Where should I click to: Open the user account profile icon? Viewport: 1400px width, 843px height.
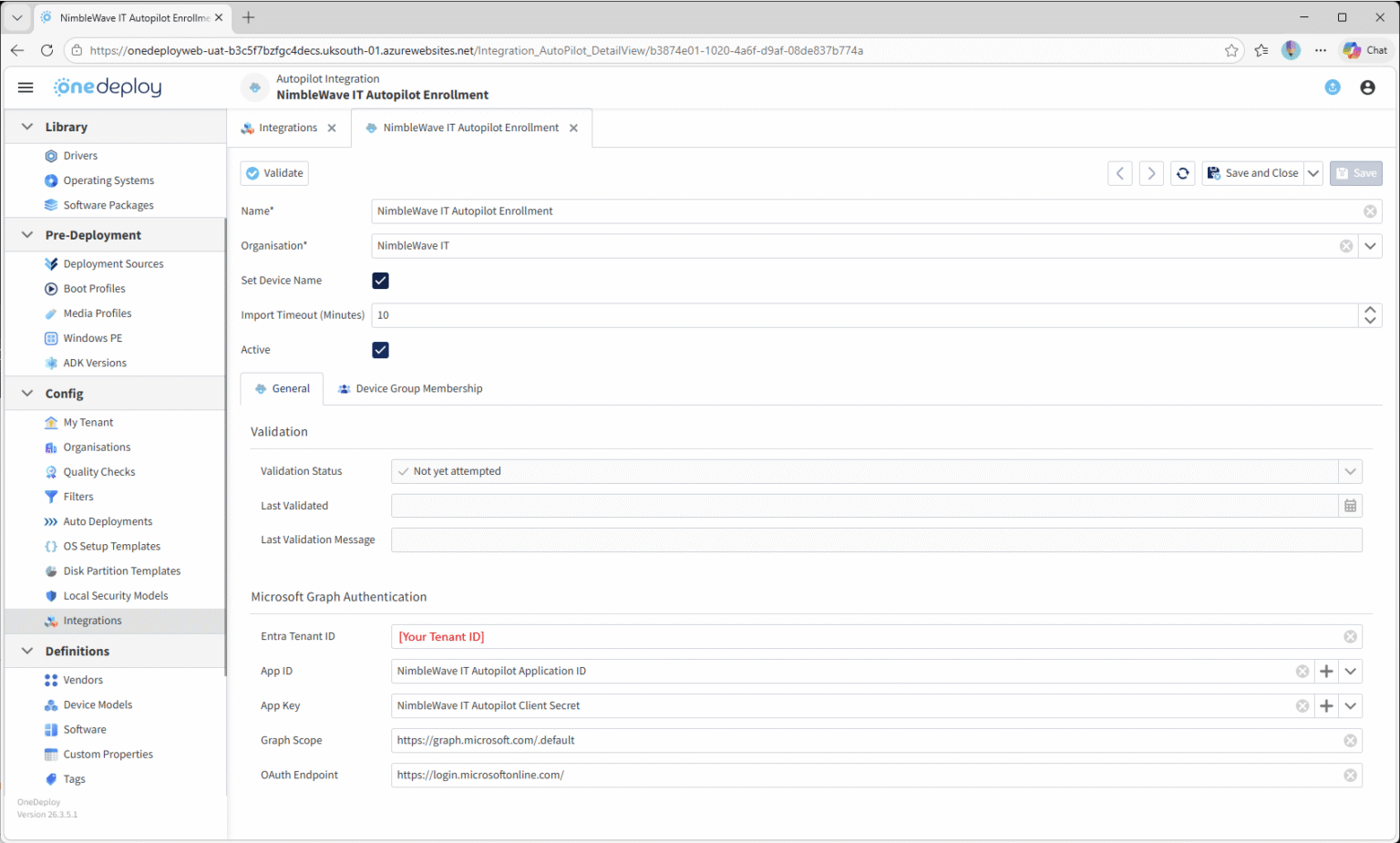tap(1367, 87)
